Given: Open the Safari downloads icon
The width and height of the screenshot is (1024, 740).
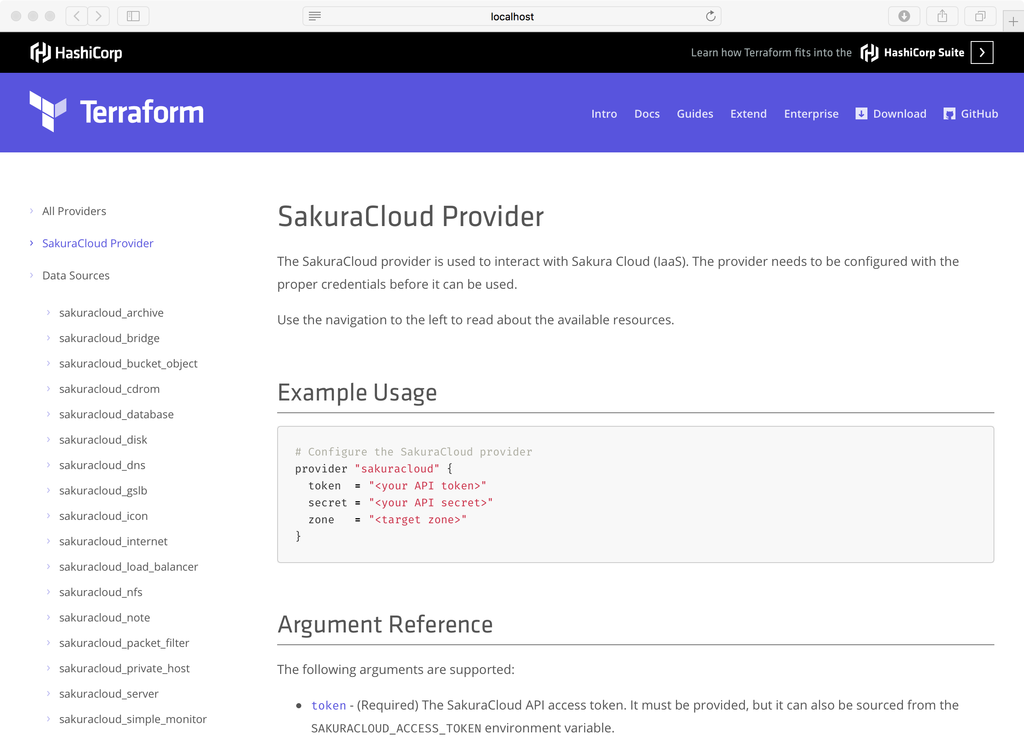Looking at the screenshot, I should (x=904, y=16).
